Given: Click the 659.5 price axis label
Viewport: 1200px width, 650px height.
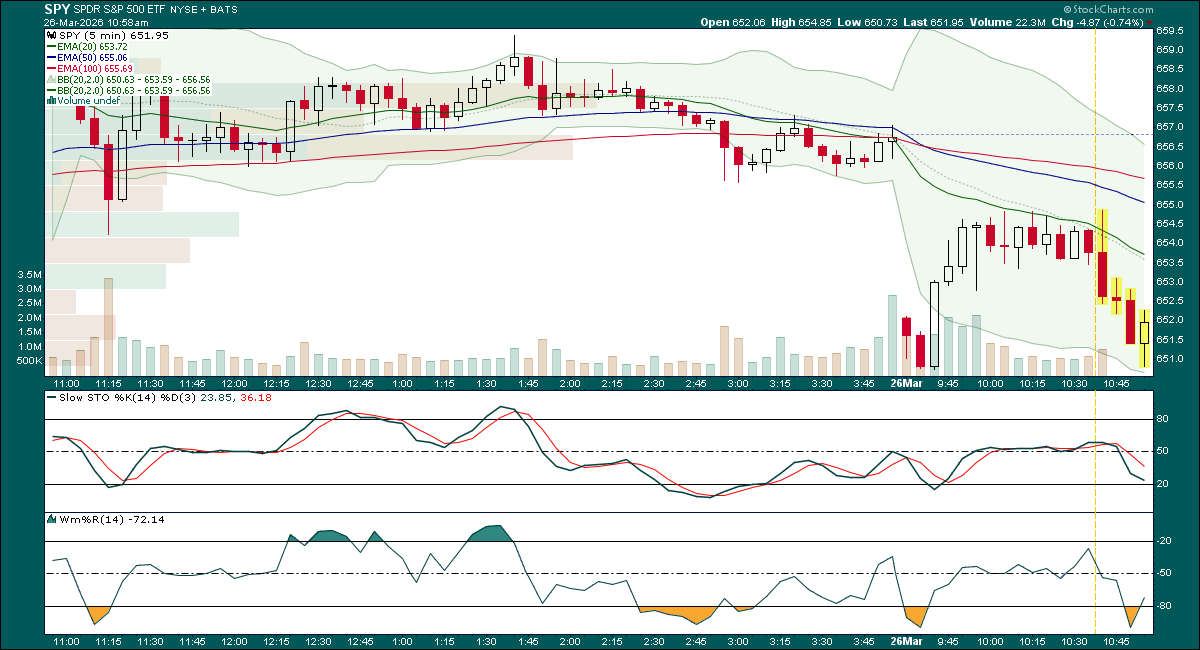Looking at the screenshot, I should coord(1172,31).
